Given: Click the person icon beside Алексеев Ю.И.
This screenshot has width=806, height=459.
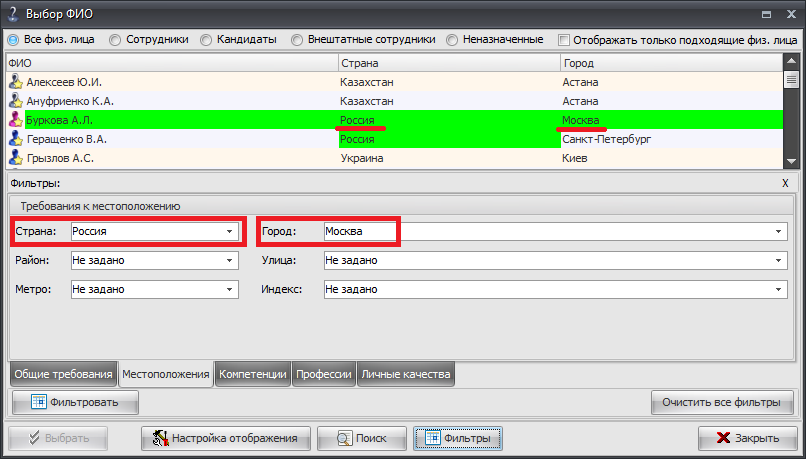Looking at the screenshot, I should coord(15,82).
